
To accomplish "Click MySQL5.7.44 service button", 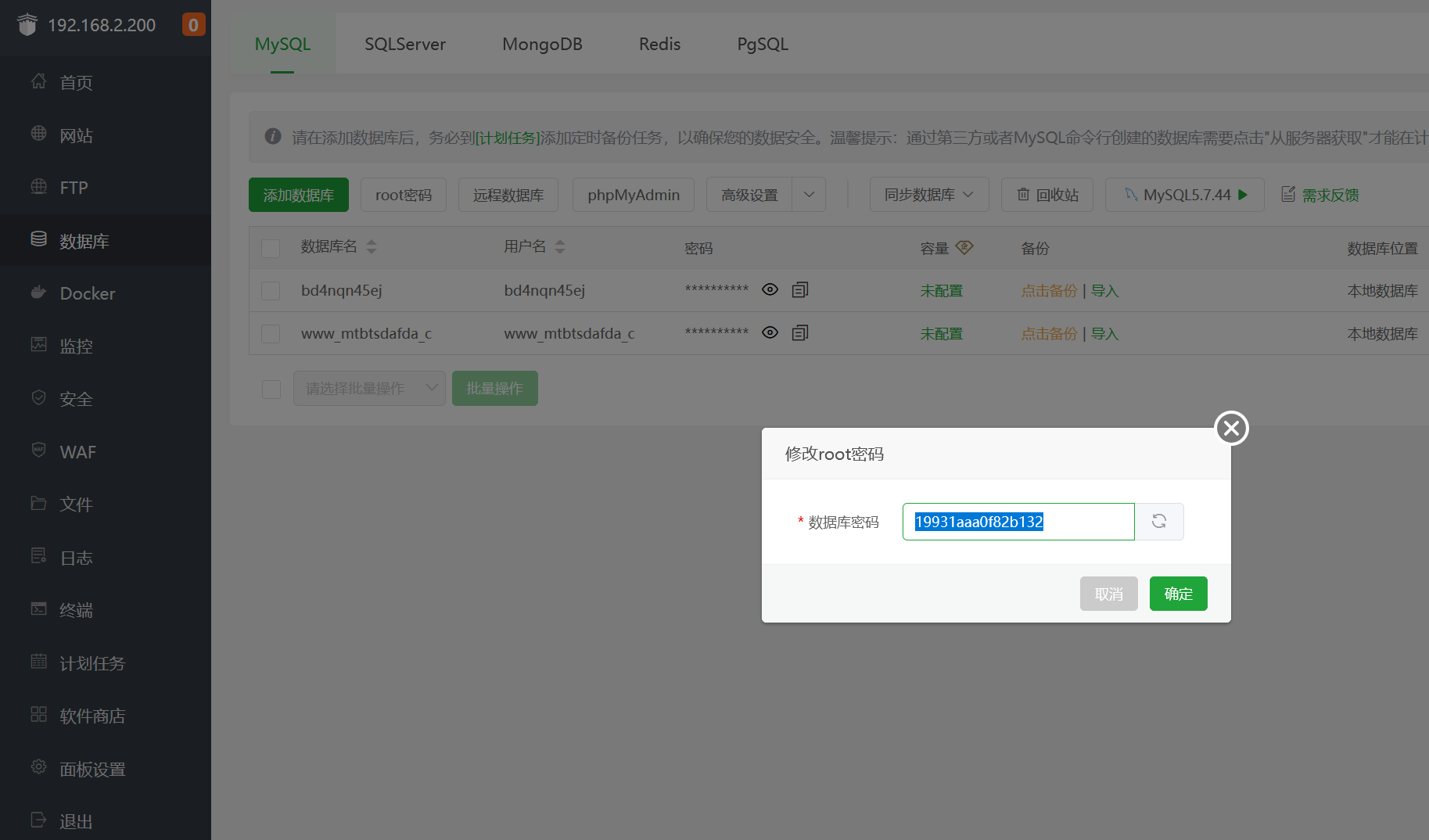I will (1185, 195).
